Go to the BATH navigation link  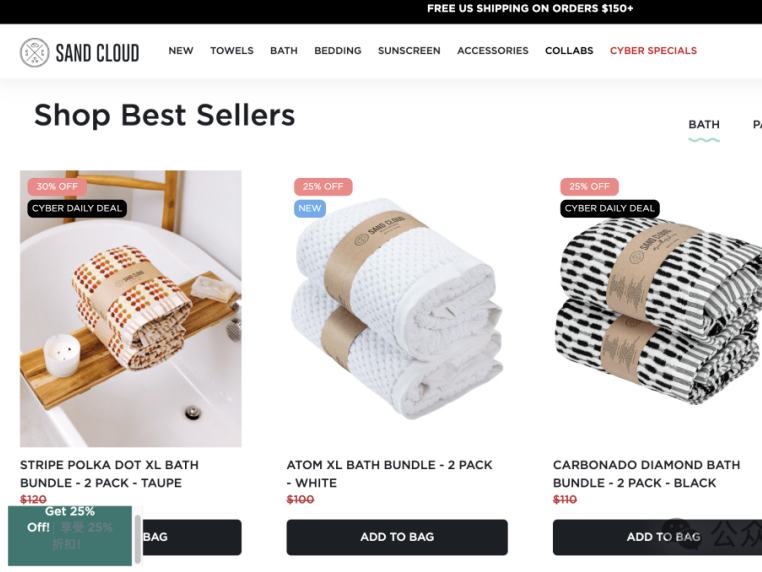click(284, 51)
